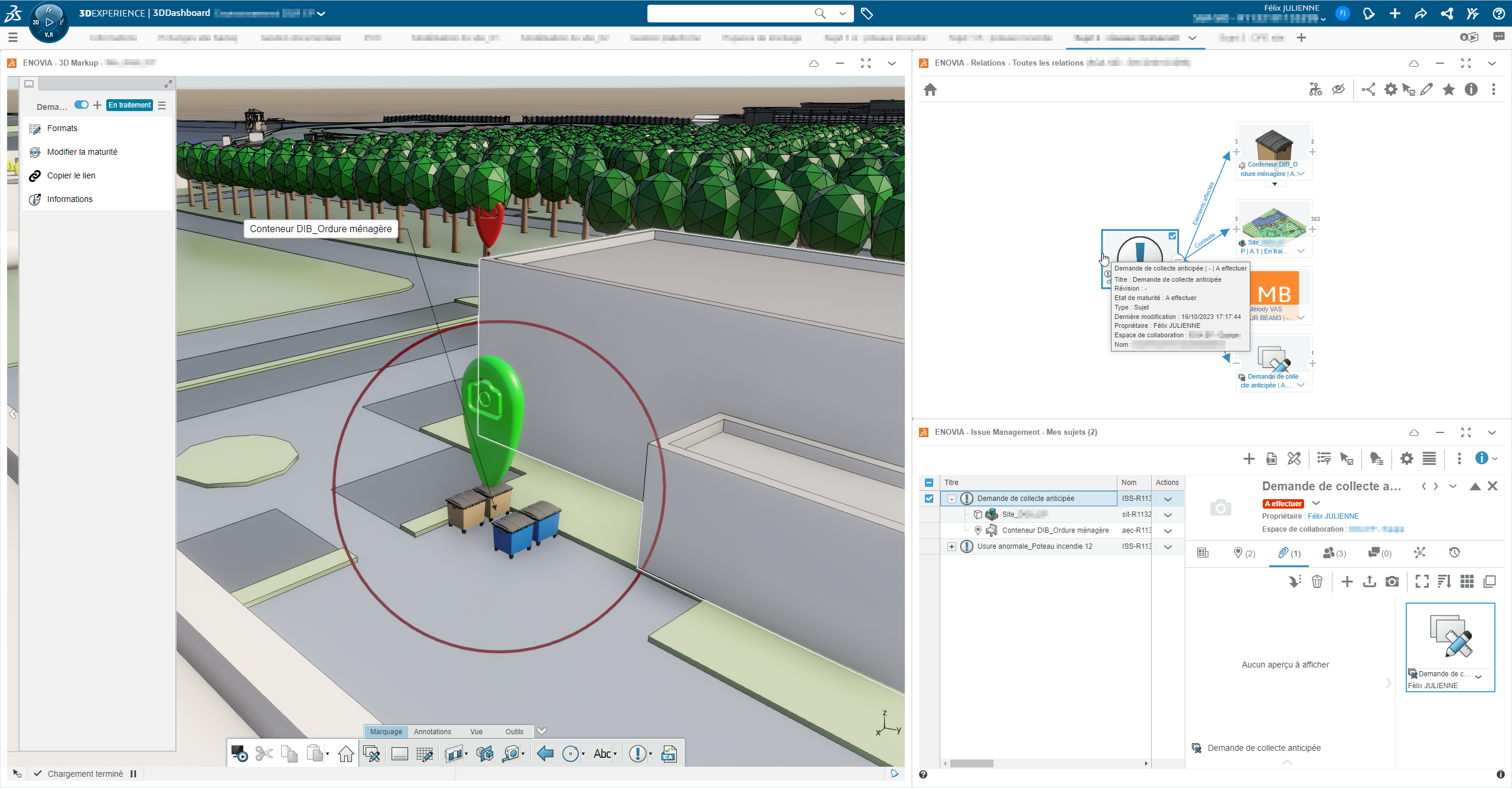
Task: Select Modifier la maturité option
Action: [82, 152]
